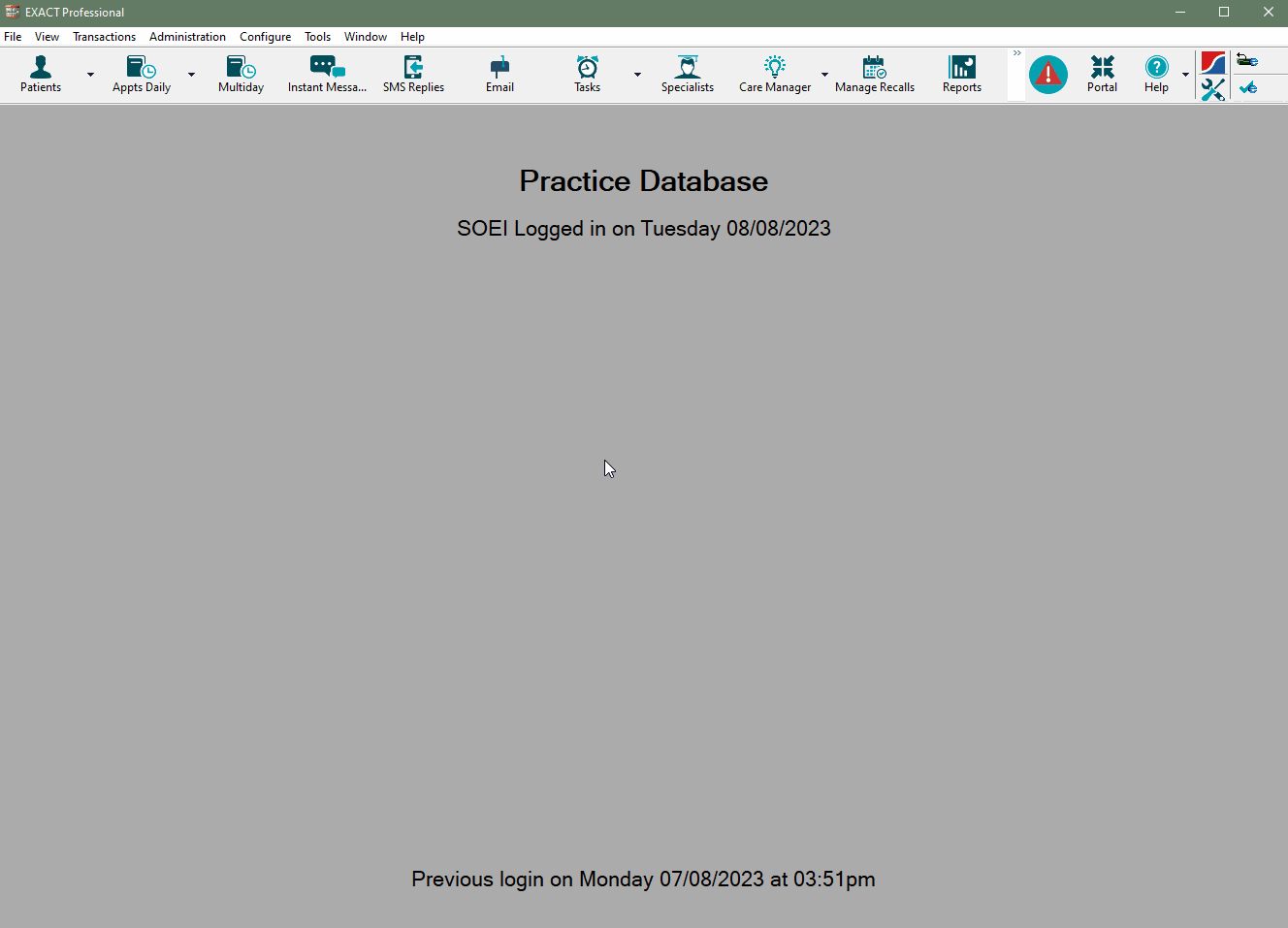Open the Configure menu
Image resolution: width=1288 pixels, height=928 pixels.
(x=265, y=36)
